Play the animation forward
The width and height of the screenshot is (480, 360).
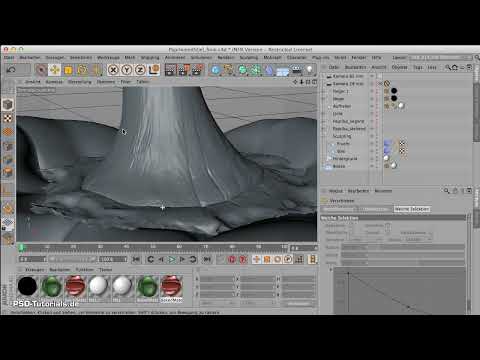171,259
